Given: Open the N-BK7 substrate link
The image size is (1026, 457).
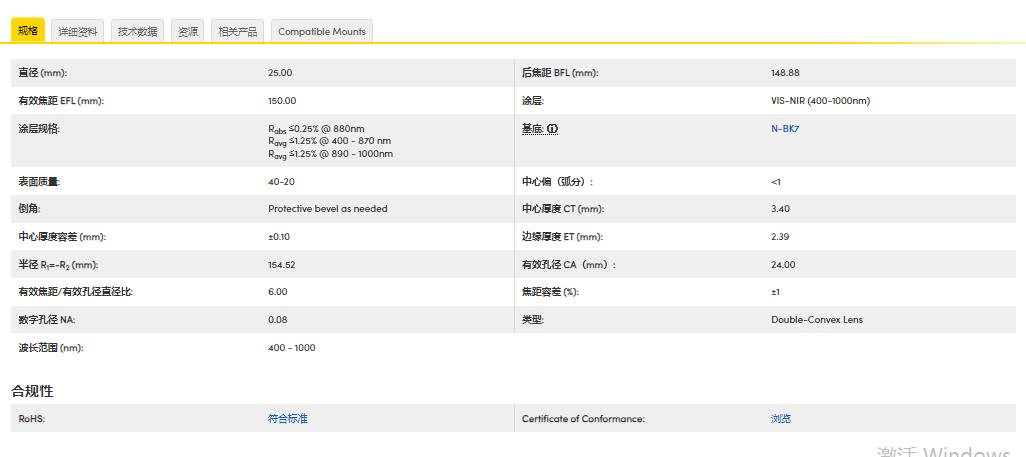Looking at the screenshot, I should (x=783, y=129).
